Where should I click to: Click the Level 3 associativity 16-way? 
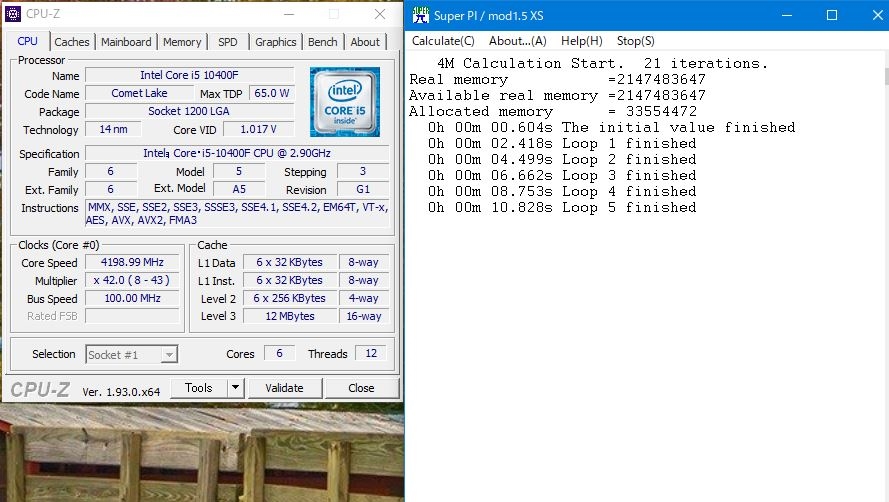click(364, 316)
